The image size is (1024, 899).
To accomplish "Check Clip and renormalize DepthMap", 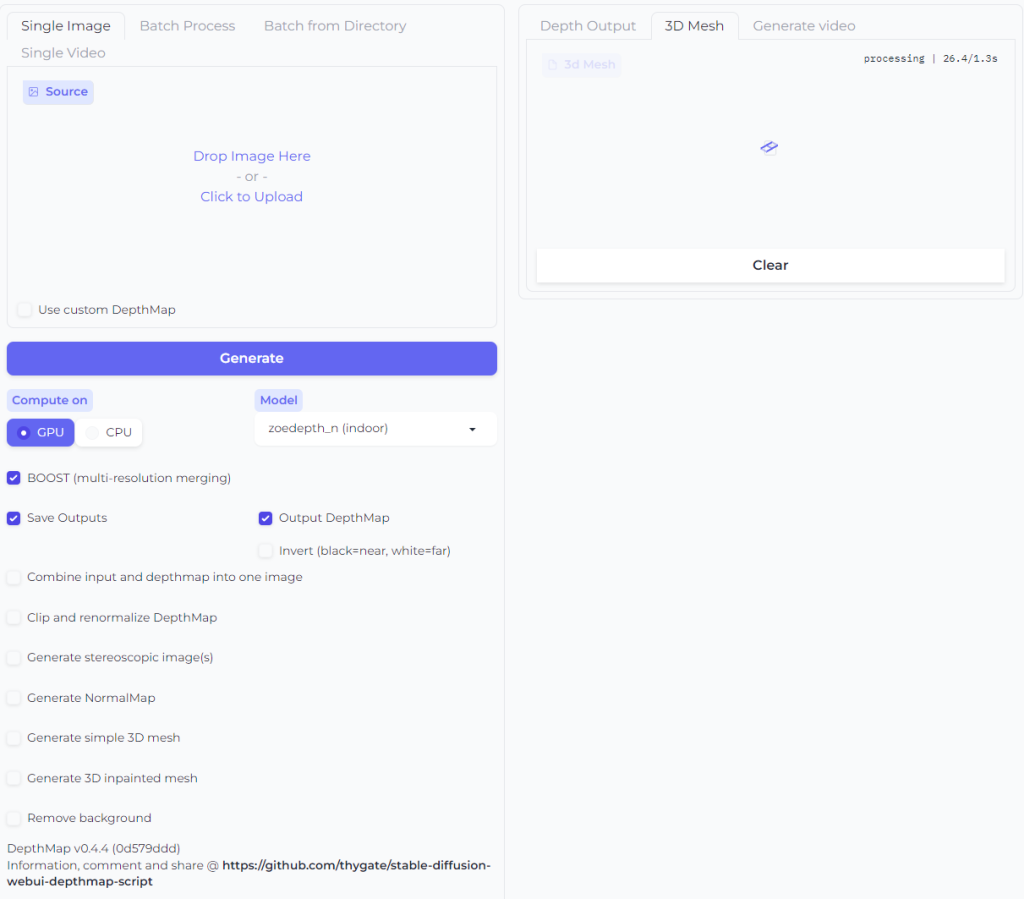I will (14, 618).
